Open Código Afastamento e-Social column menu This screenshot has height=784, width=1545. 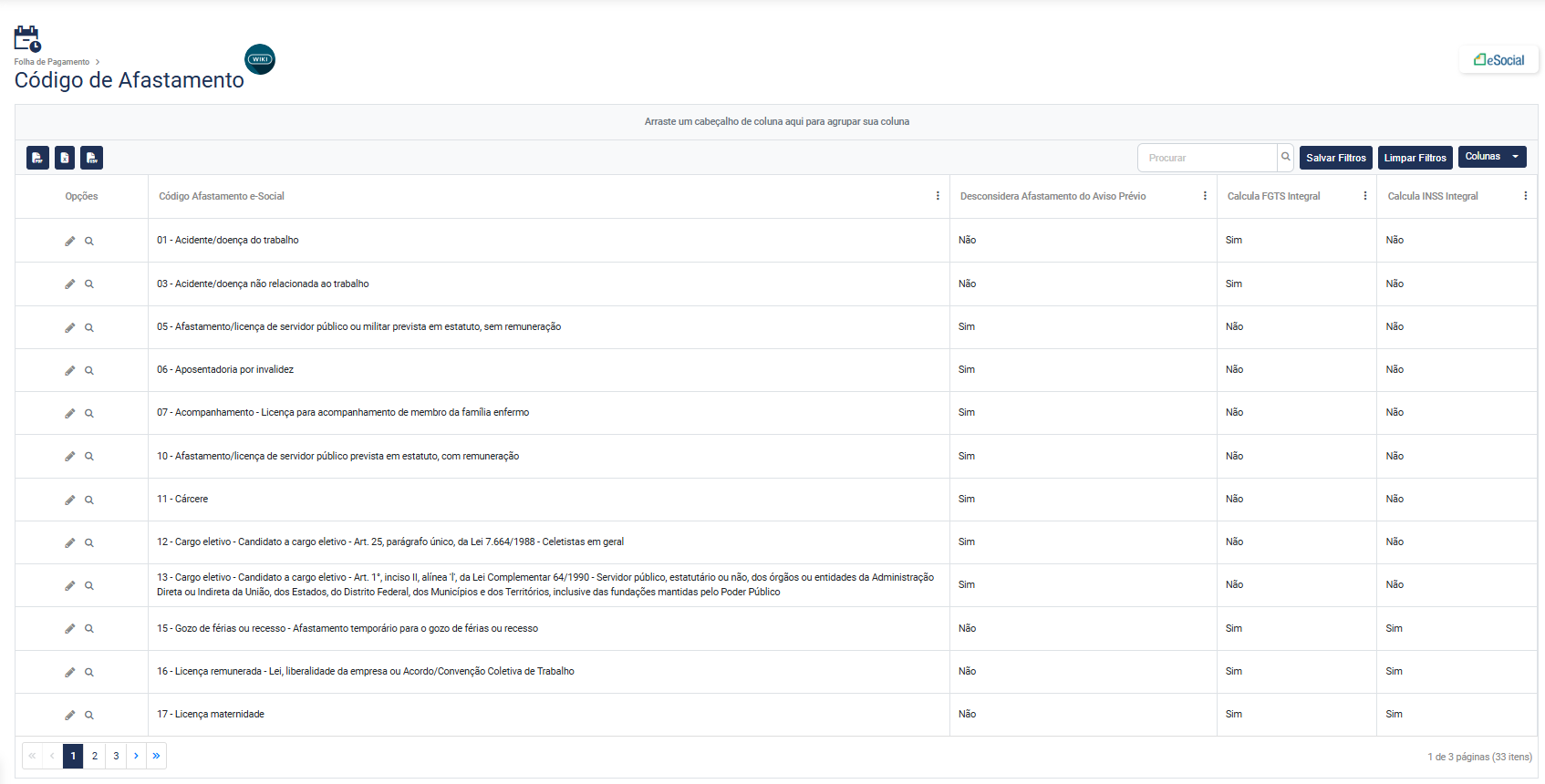pos(938,196)
